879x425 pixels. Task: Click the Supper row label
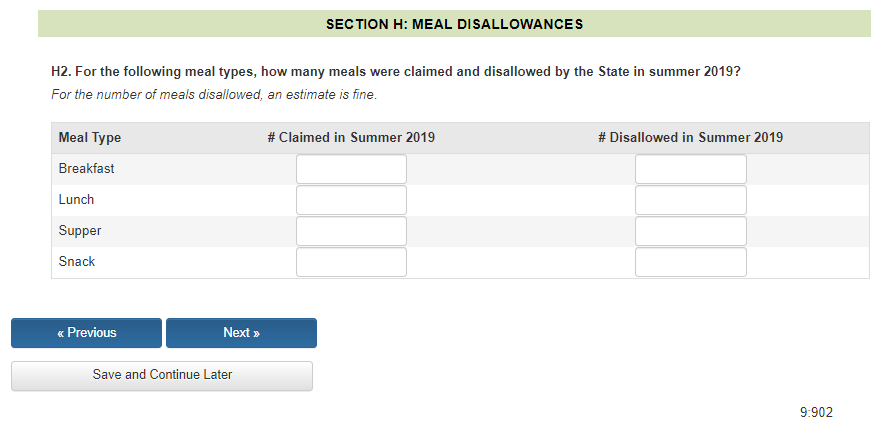pos(80,231)
